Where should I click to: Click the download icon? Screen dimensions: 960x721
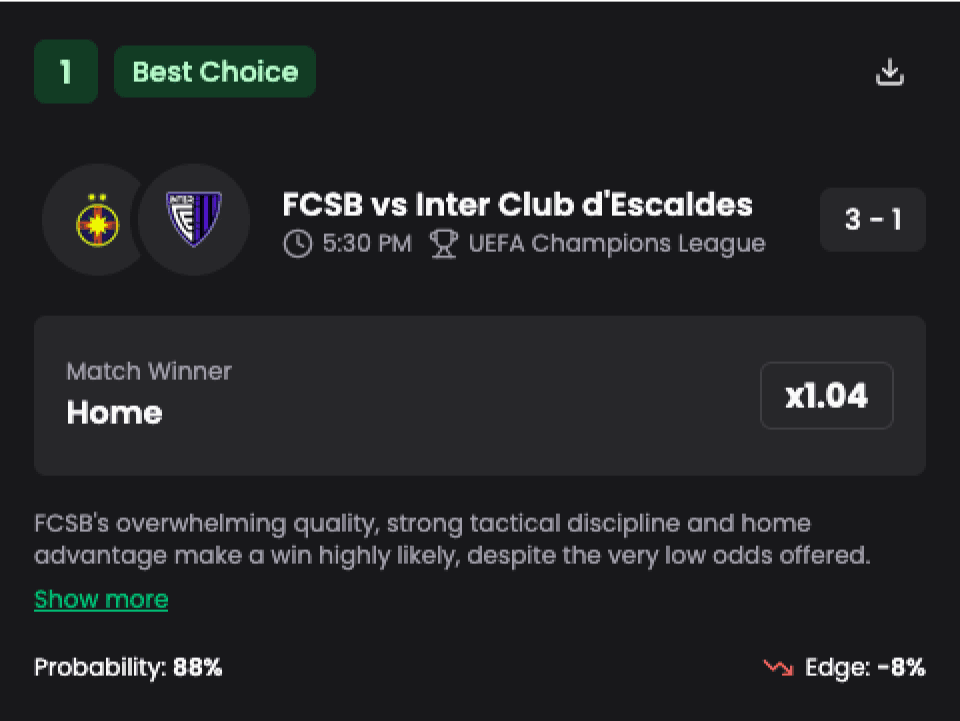tap(889, 72)
